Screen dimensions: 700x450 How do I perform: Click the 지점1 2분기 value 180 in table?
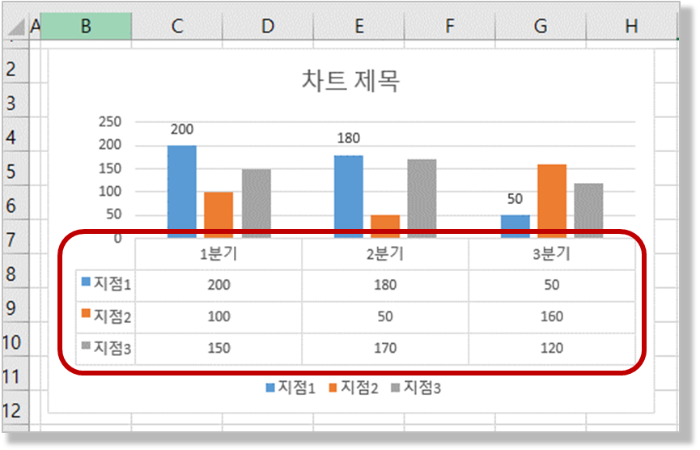point(385,285)
